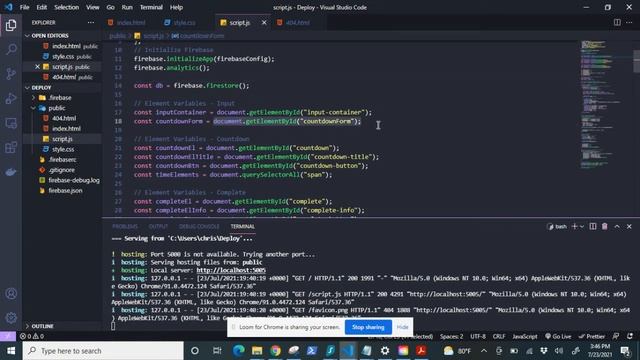Open the Extensions view
Screen dimensions: 640x360
pos(11,147)
